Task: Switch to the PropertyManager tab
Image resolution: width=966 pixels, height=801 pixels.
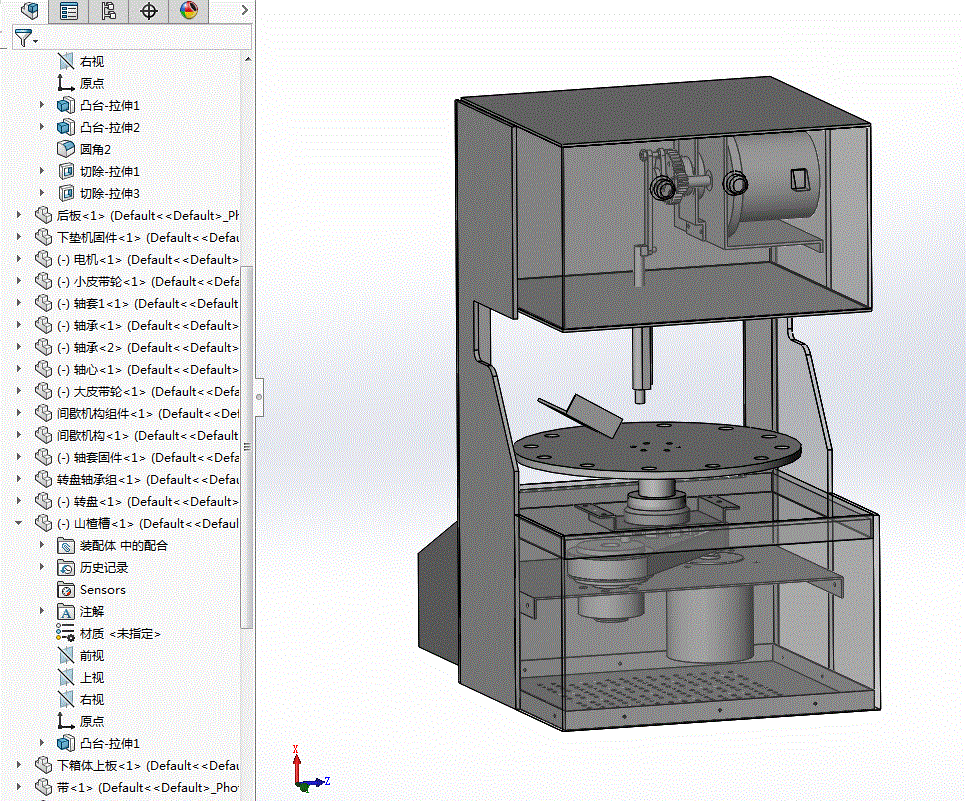Action: (68, 10)
